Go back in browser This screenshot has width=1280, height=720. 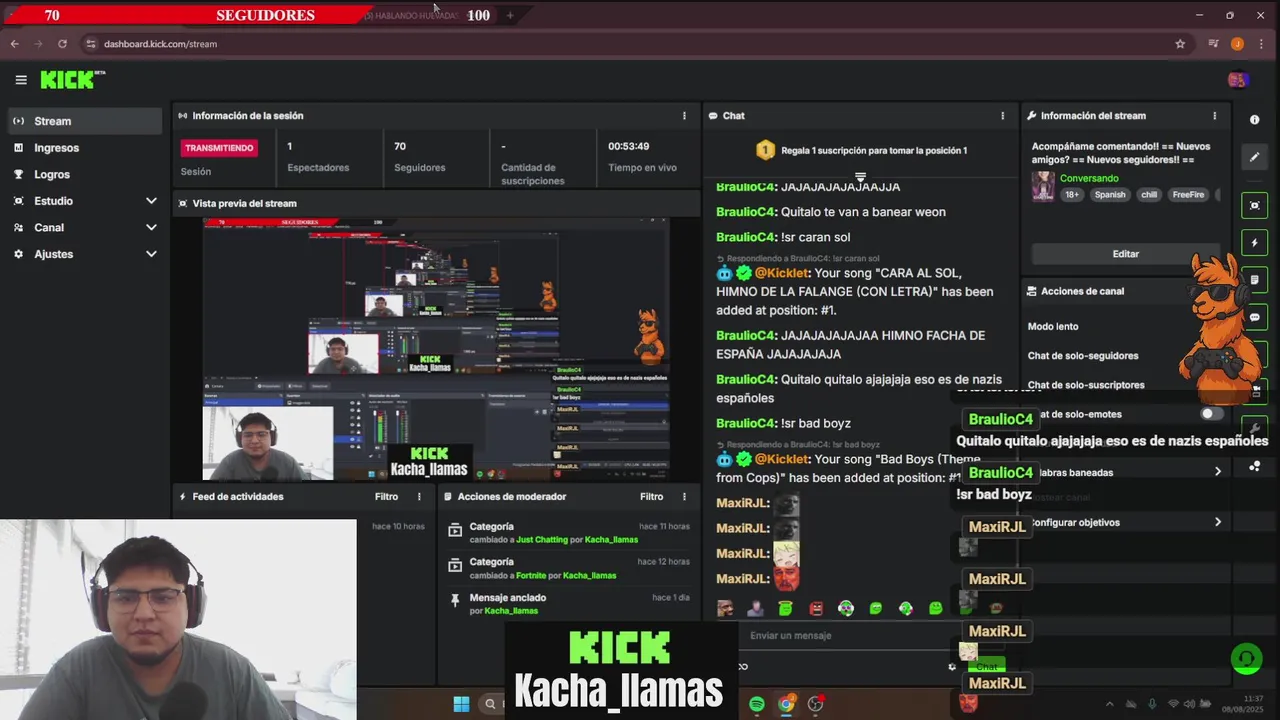coord(14,44)
